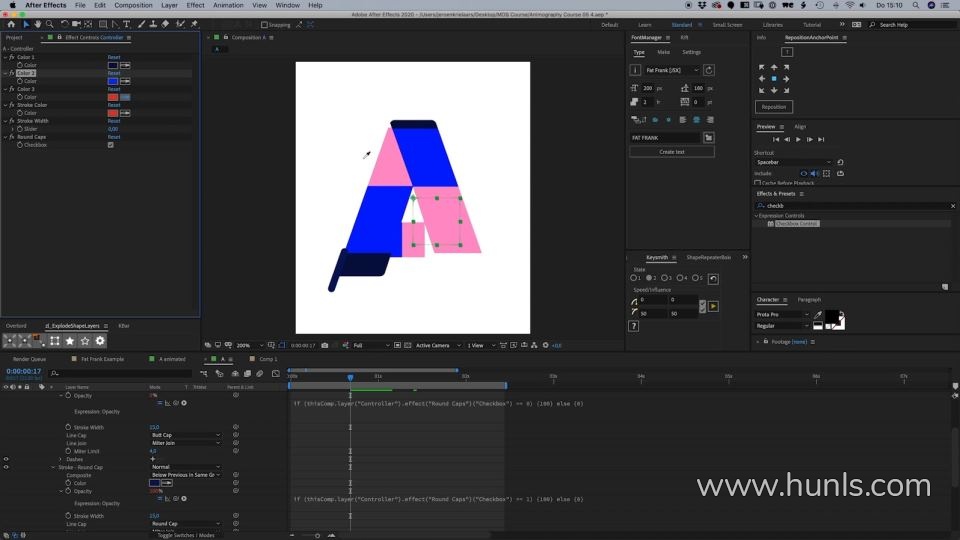The width and height of the screenshot is (960, 540).
Task: Click the Home icon in toolbar
Action: pyautogui.click(x=10, y=24)
